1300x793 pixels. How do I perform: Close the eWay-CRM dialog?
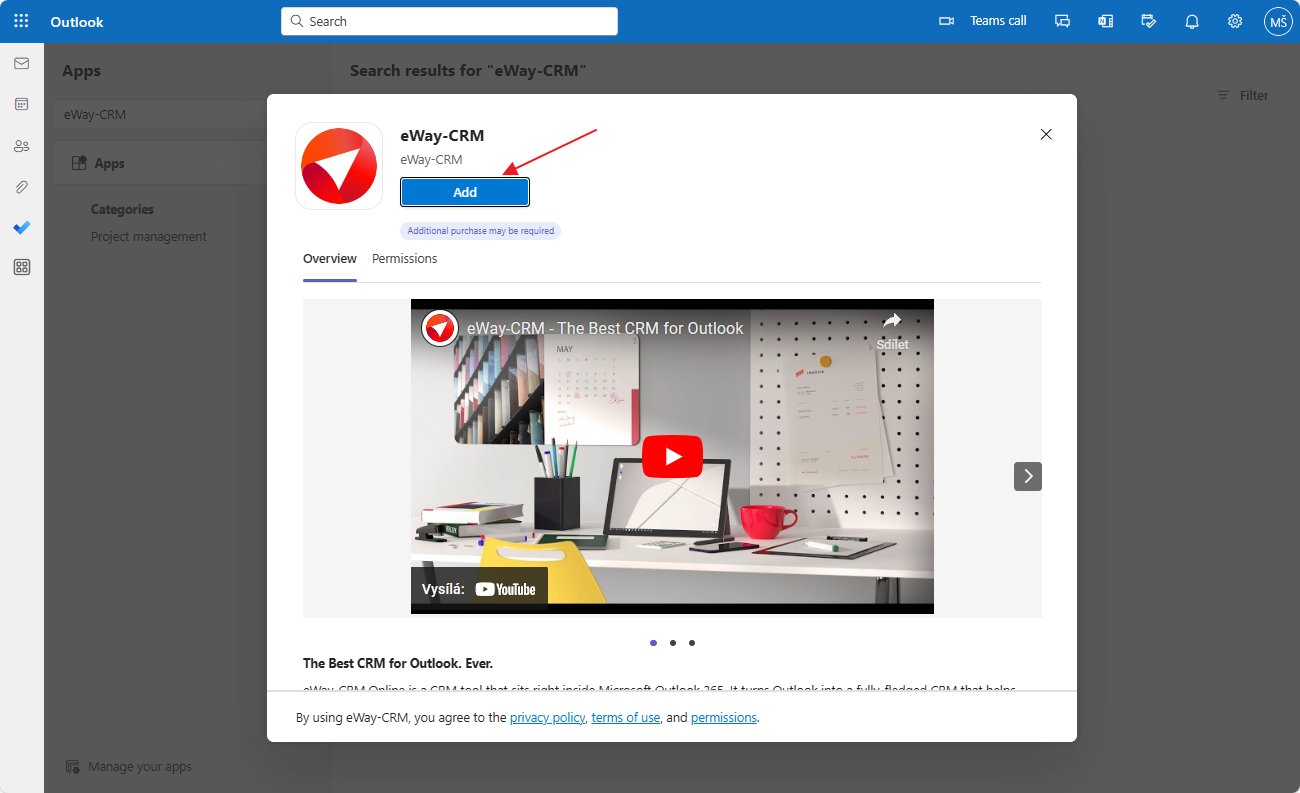(1046, 134)
